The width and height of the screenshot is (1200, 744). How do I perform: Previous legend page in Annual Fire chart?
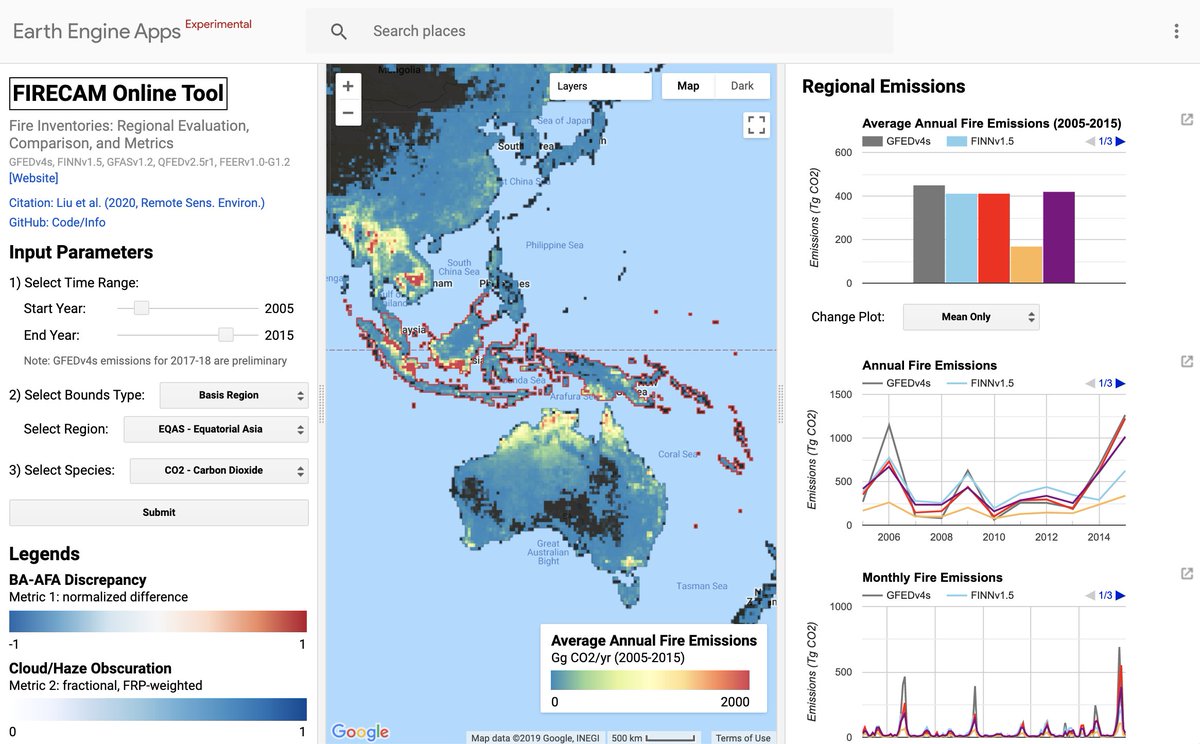tap(1090, 383)
